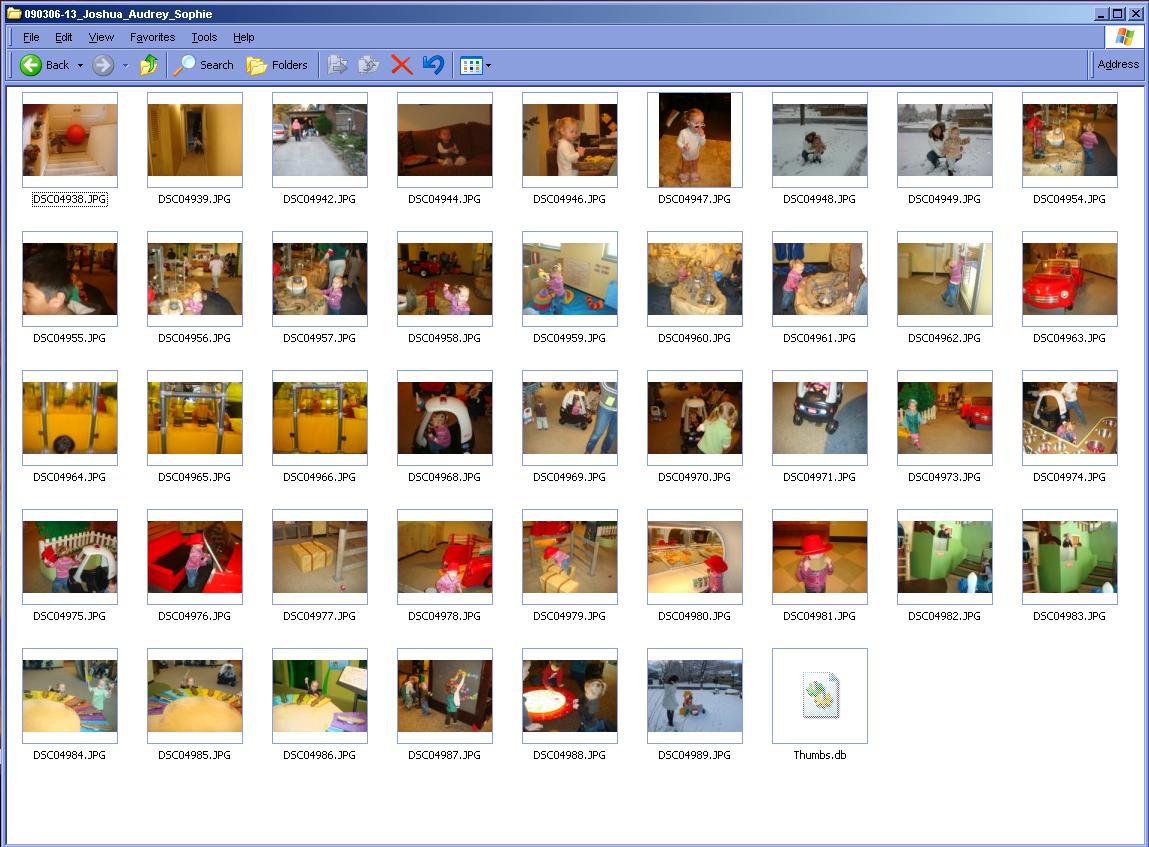Click the file name DSC04958.JPG
This screenshot has width=1149, height=847.
click(444, 338)
